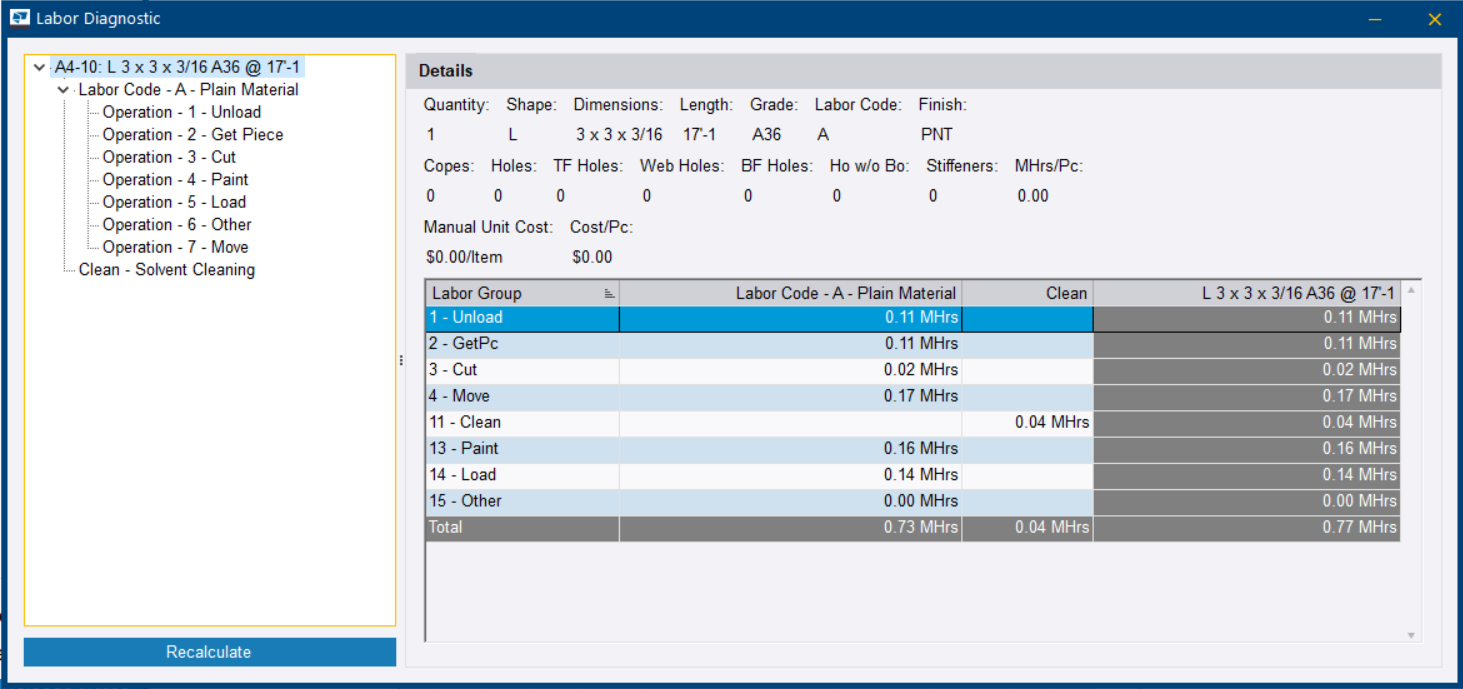Select Clean - Solvent Cleaning tree item
The height and width of the screenshot is (689, 1463).
click(166, 270)
